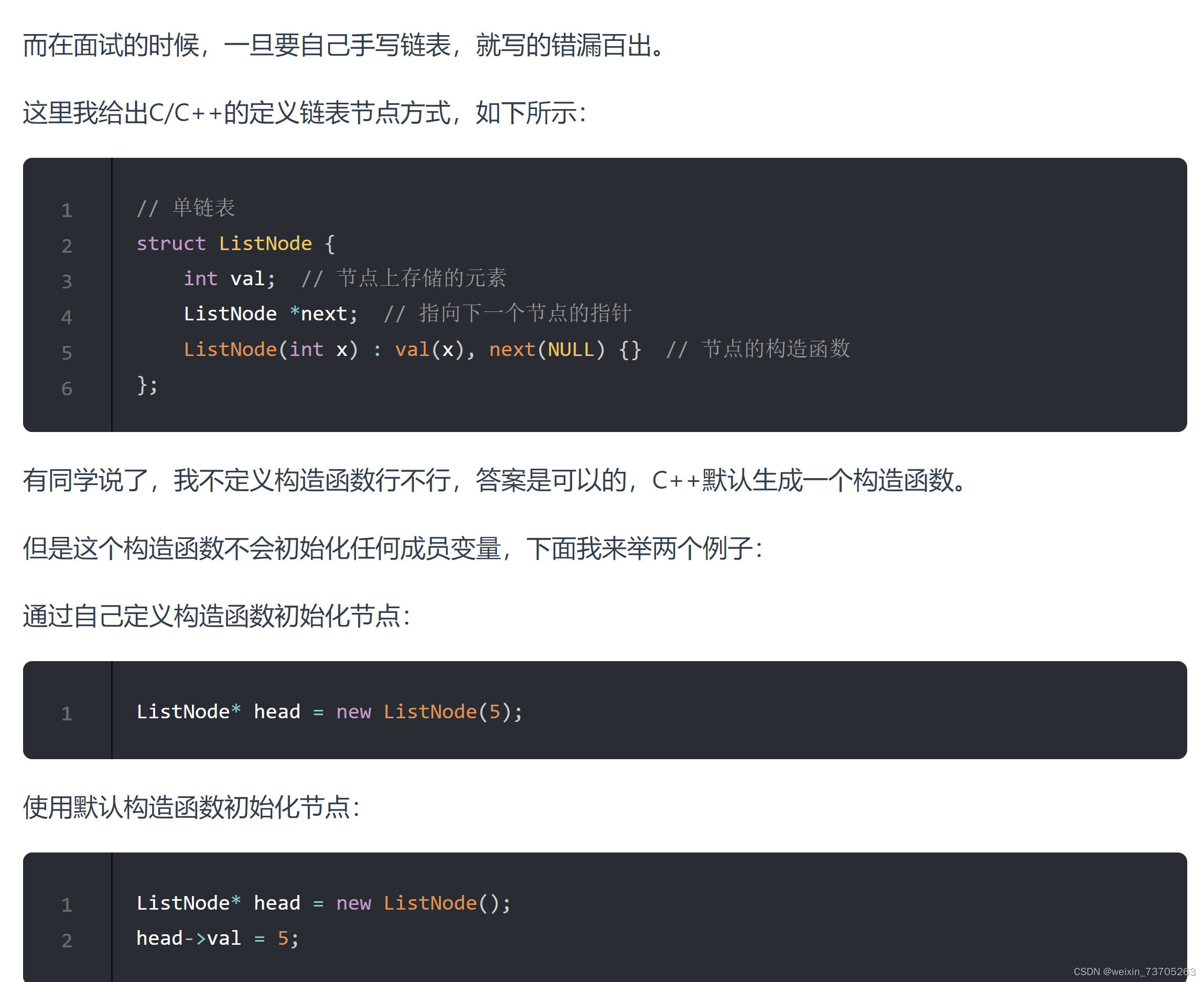The height and width of the screenshot is (982, 1204).
Task: Click the 'NULL' token in the constructor line
Action: tap(571, 350)
